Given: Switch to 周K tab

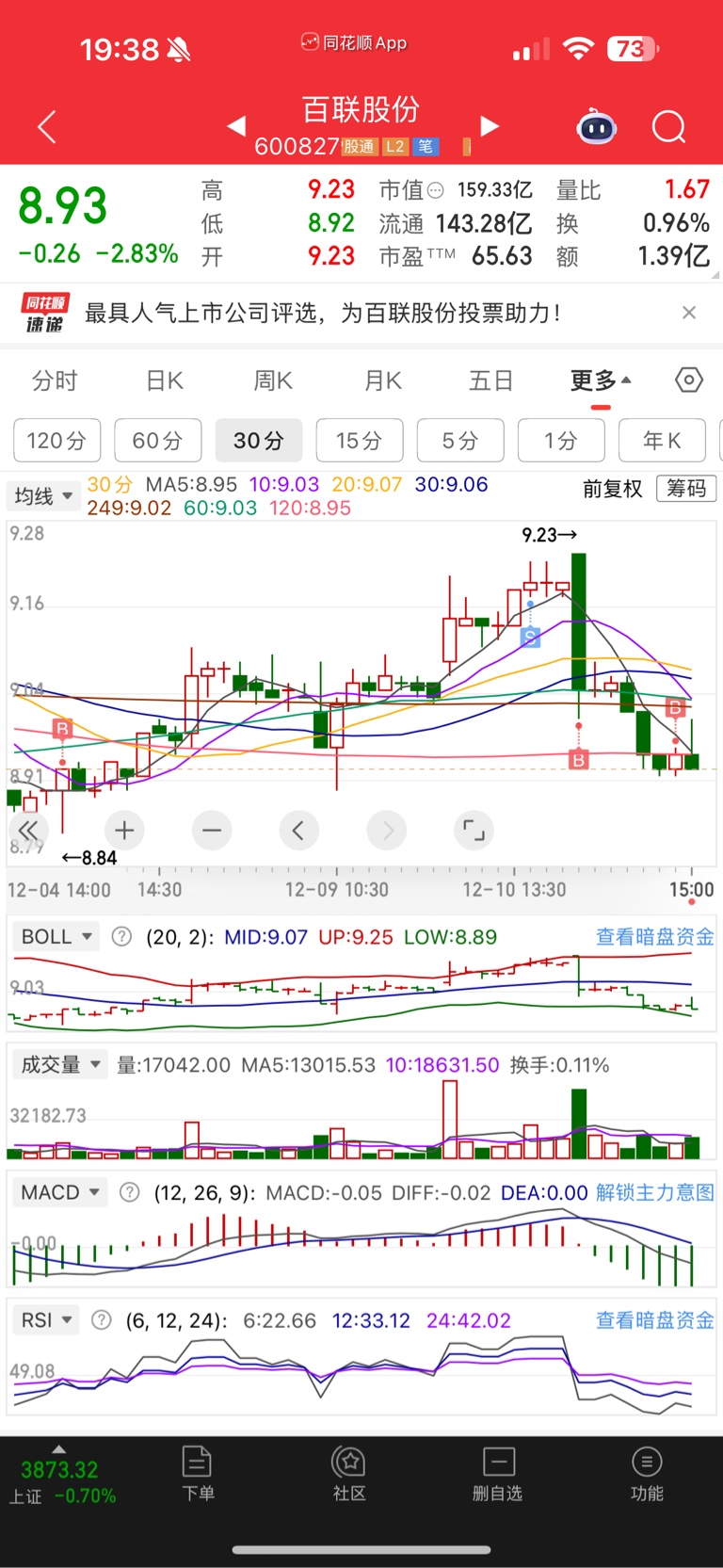Looking at the screenshot, I should (273, 380).
